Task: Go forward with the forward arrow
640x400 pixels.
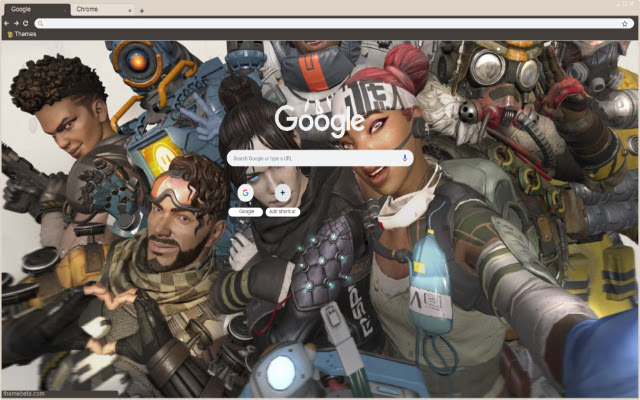Action: (x=16, y=24)
